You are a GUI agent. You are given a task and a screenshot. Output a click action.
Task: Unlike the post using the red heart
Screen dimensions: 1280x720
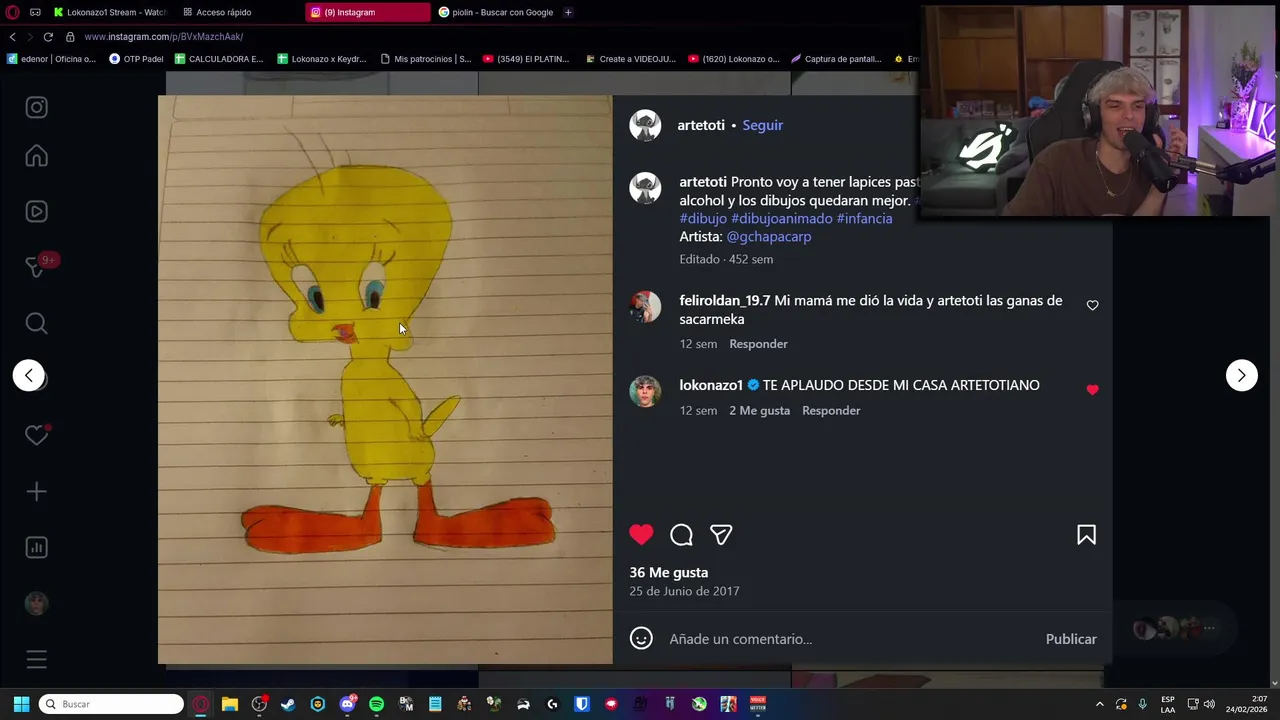pos(641,535)
